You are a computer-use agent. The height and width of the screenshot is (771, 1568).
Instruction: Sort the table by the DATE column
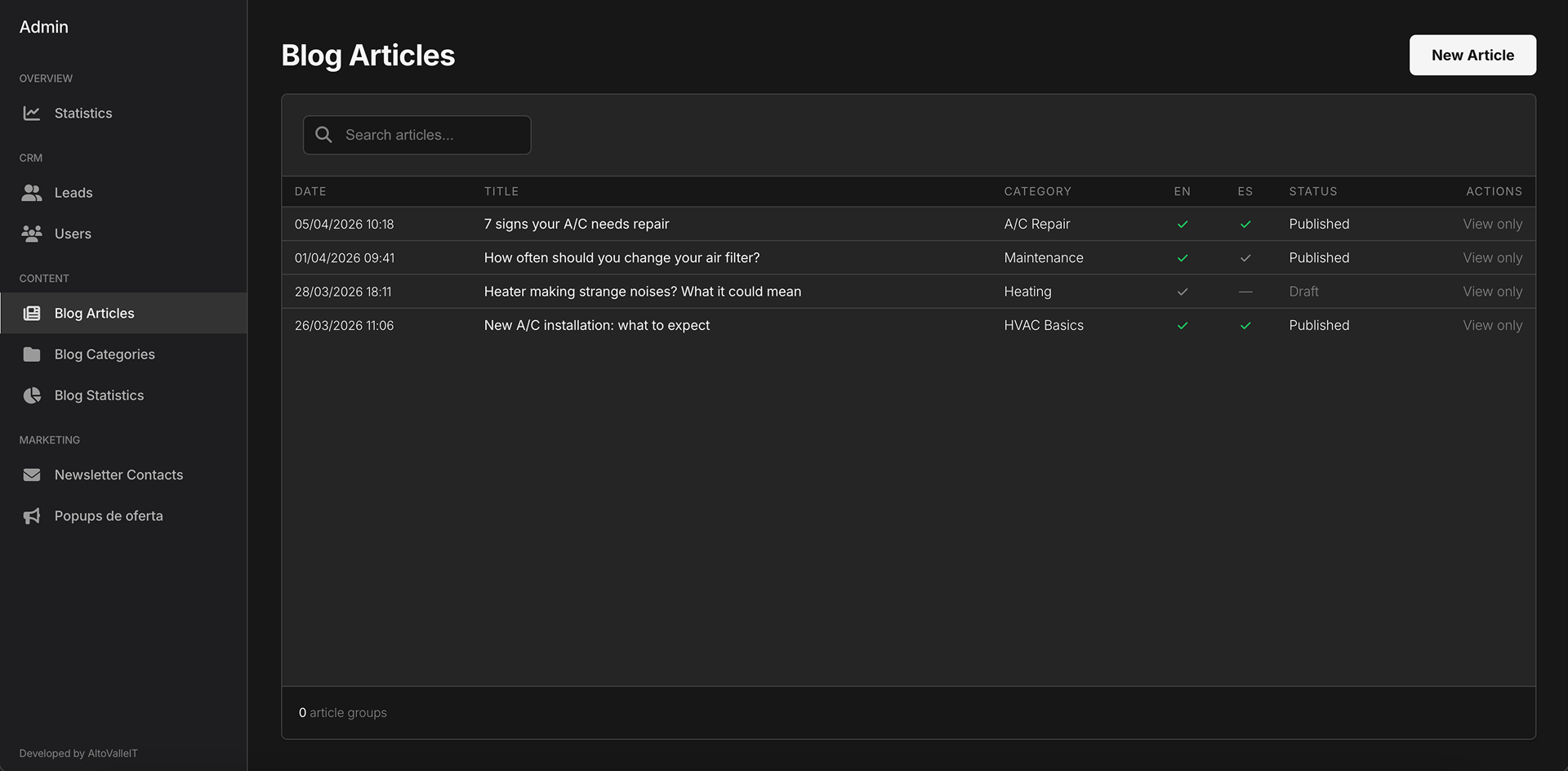310,190
